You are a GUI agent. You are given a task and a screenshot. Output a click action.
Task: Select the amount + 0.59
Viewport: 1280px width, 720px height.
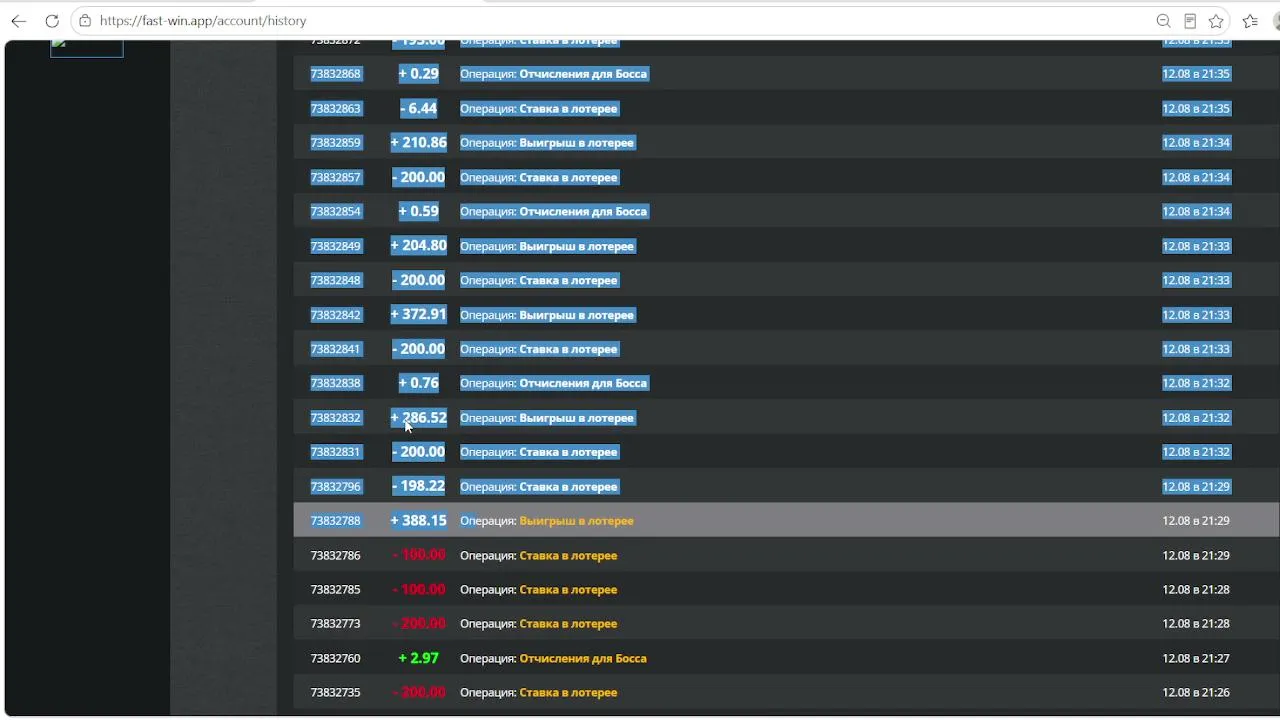[x=419, y=212]
